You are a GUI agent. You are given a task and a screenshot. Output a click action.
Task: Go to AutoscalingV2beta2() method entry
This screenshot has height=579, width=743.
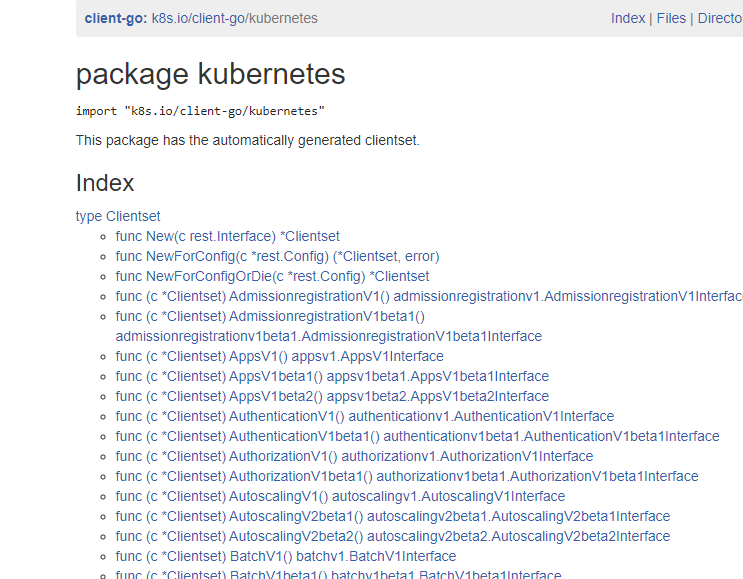(x=393, y=536)
